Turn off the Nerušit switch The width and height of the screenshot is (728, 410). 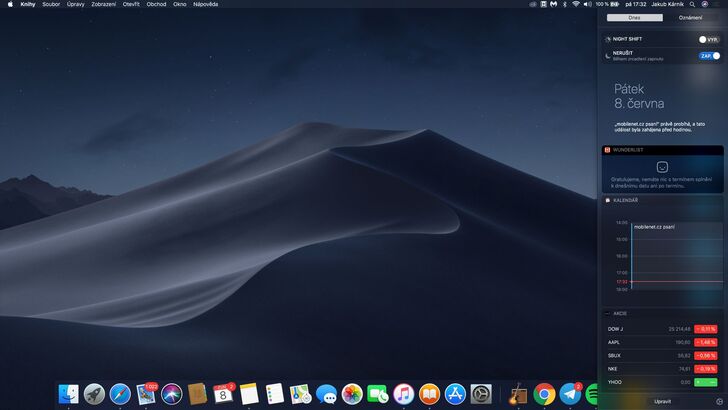709,56
